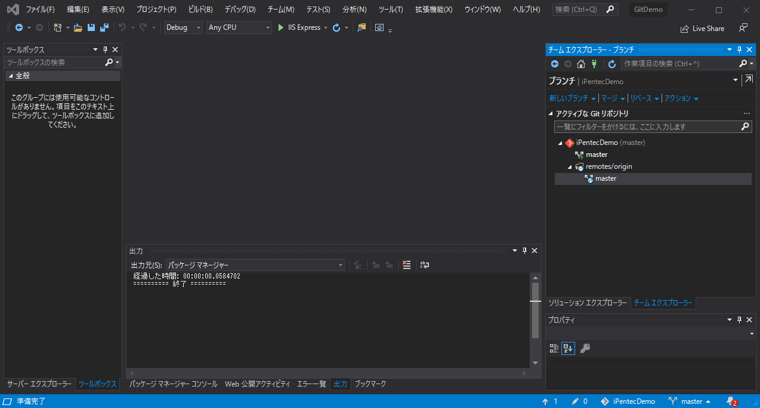Toggle Word Wrap icon in Output panel
The width and height of the screenshot is (760, 408).
pos(425,265)
